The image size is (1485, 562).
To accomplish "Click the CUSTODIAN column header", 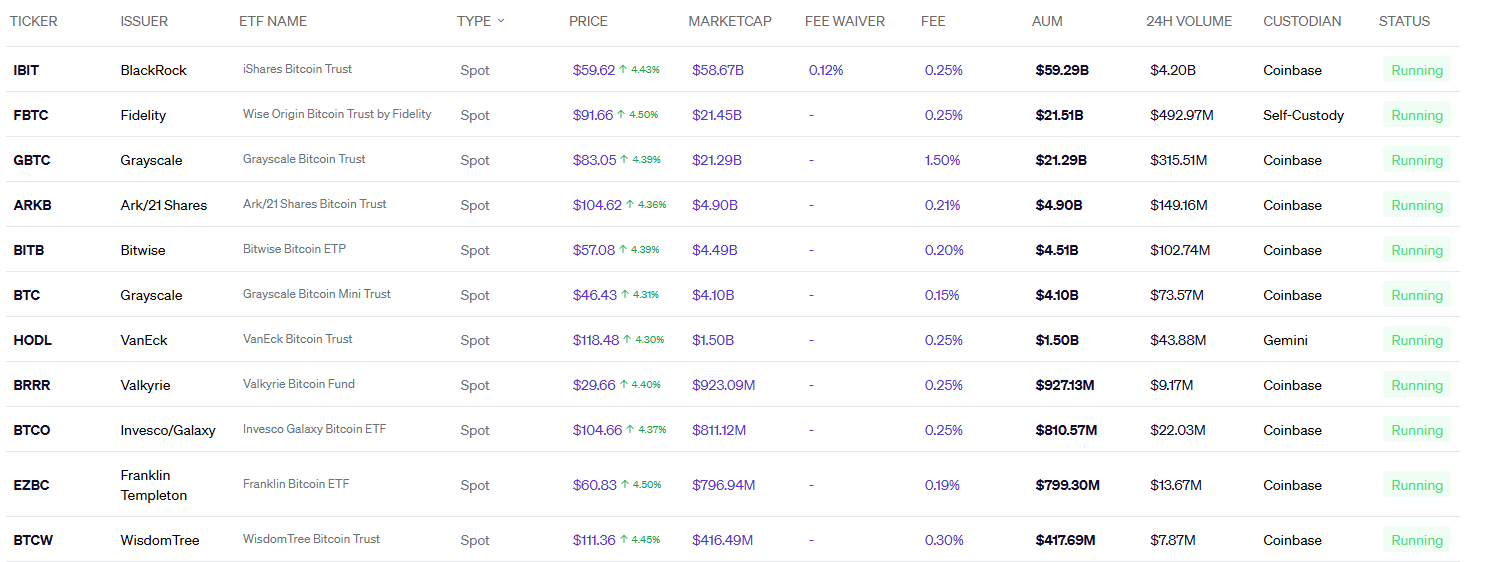I will 1302,21.
